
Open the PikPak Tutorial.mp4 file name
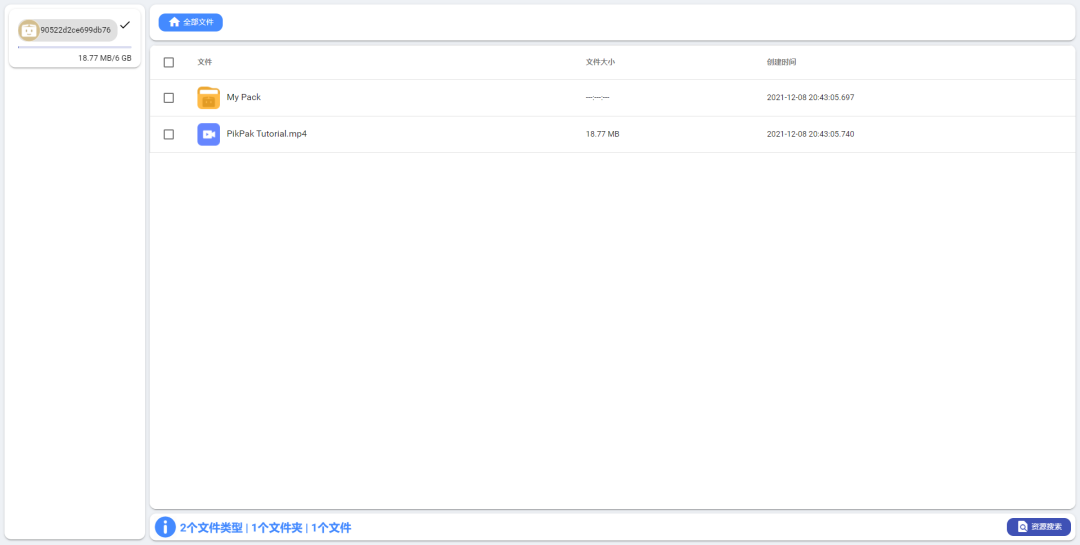(267, 134)
